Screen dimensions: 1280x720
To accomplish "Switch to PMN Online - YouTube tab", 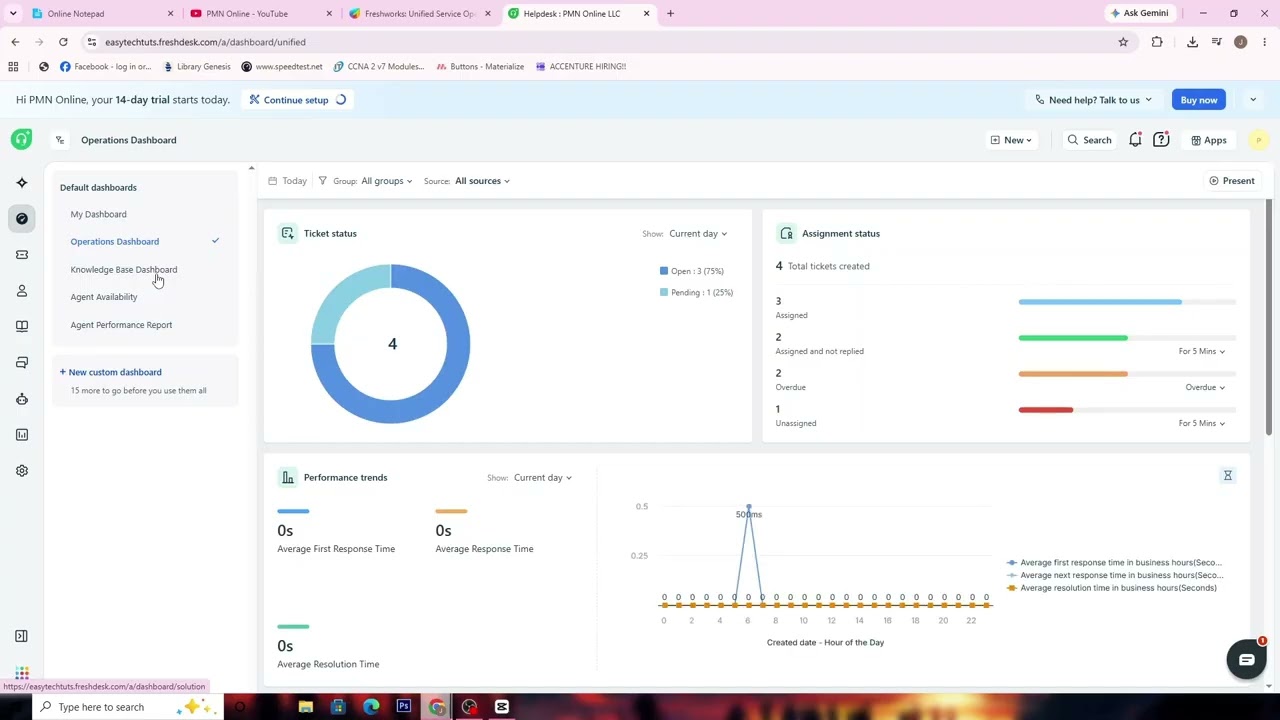I will pyautogui.click(x=260, y=14).
